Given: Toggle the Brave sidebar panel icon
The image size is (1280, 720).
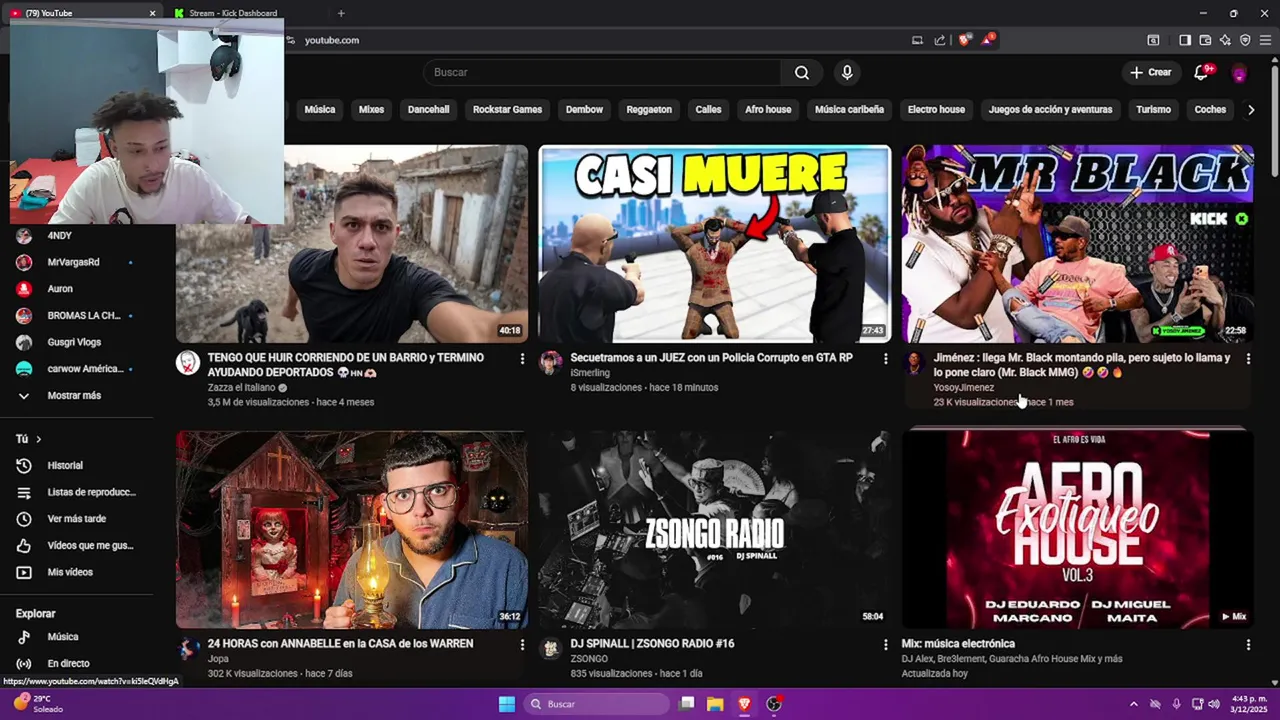Looking at the screenshot, I should (1185, 40).
